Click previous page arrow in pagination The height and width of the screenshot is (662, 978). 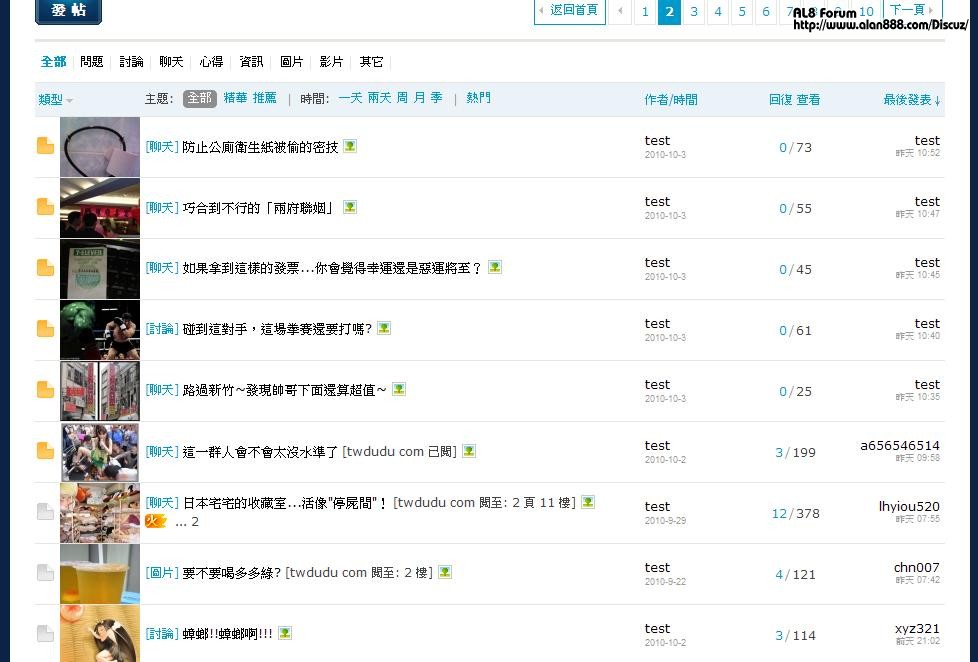pos(620,11)
